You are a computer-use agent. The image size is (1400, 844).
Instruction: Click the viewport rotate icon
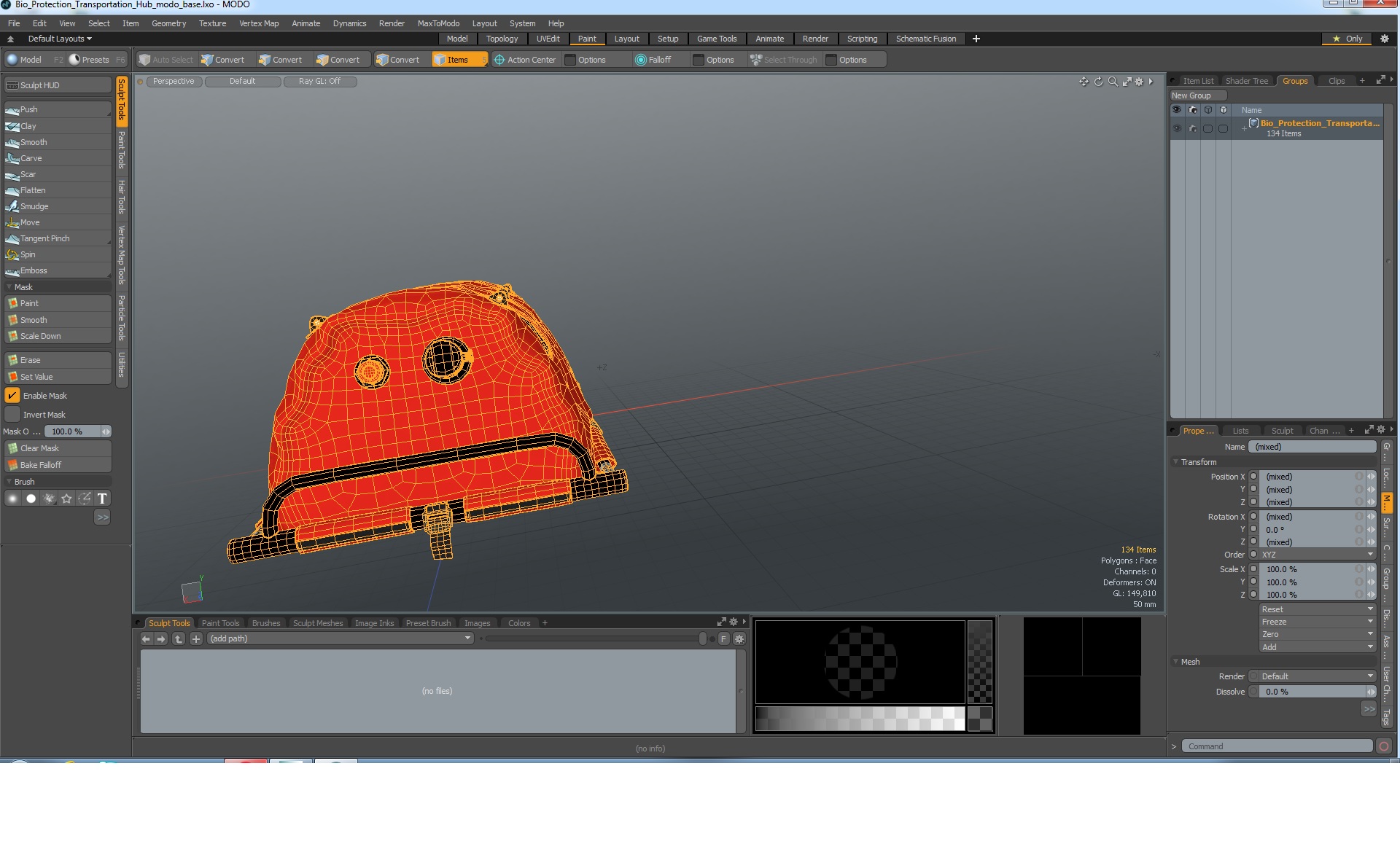(1098, 82)
